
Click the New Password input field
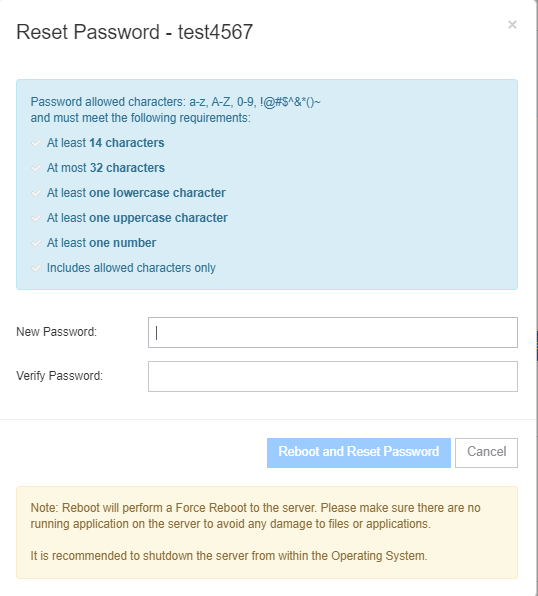[x=333, y=332]
